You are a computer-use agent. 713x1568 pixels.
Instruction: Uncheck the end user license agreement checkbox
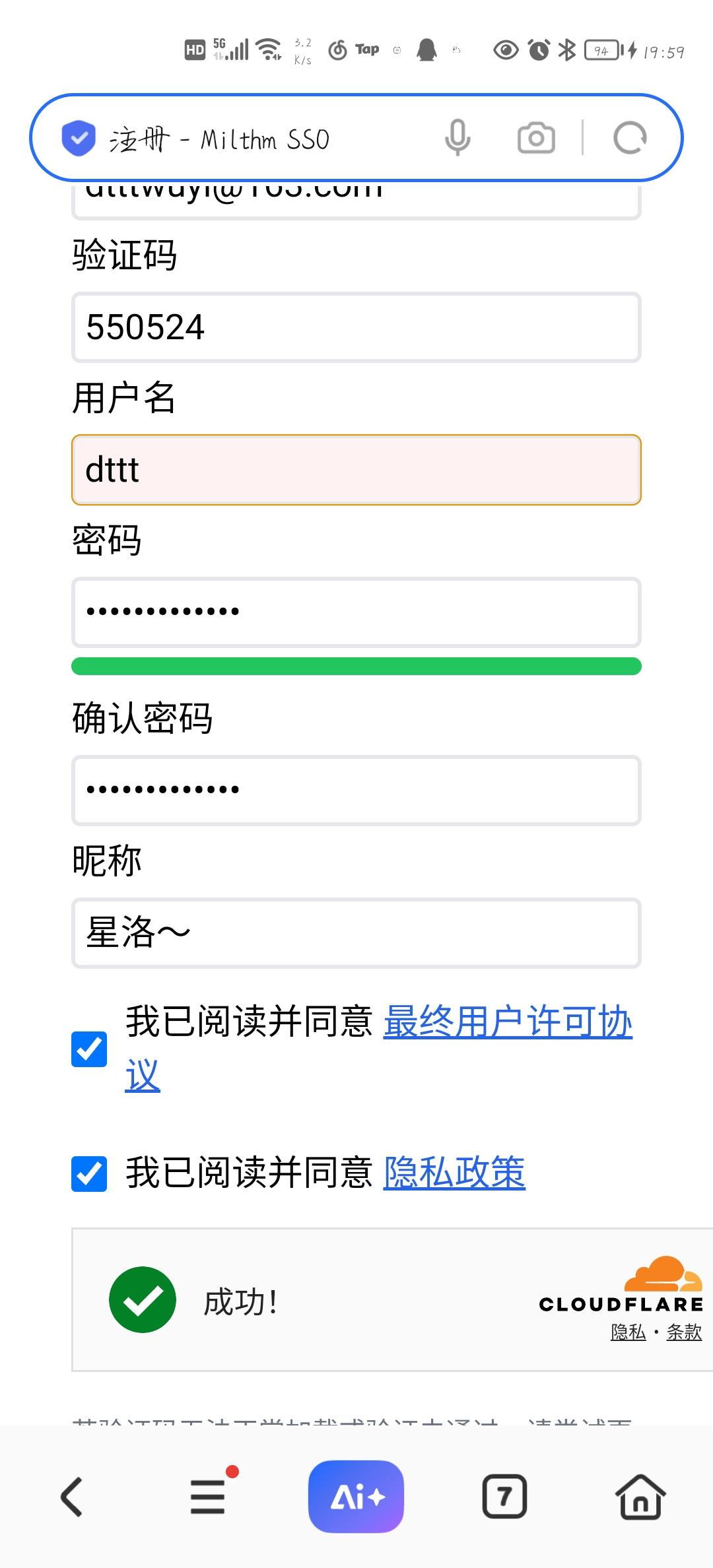89,1049
